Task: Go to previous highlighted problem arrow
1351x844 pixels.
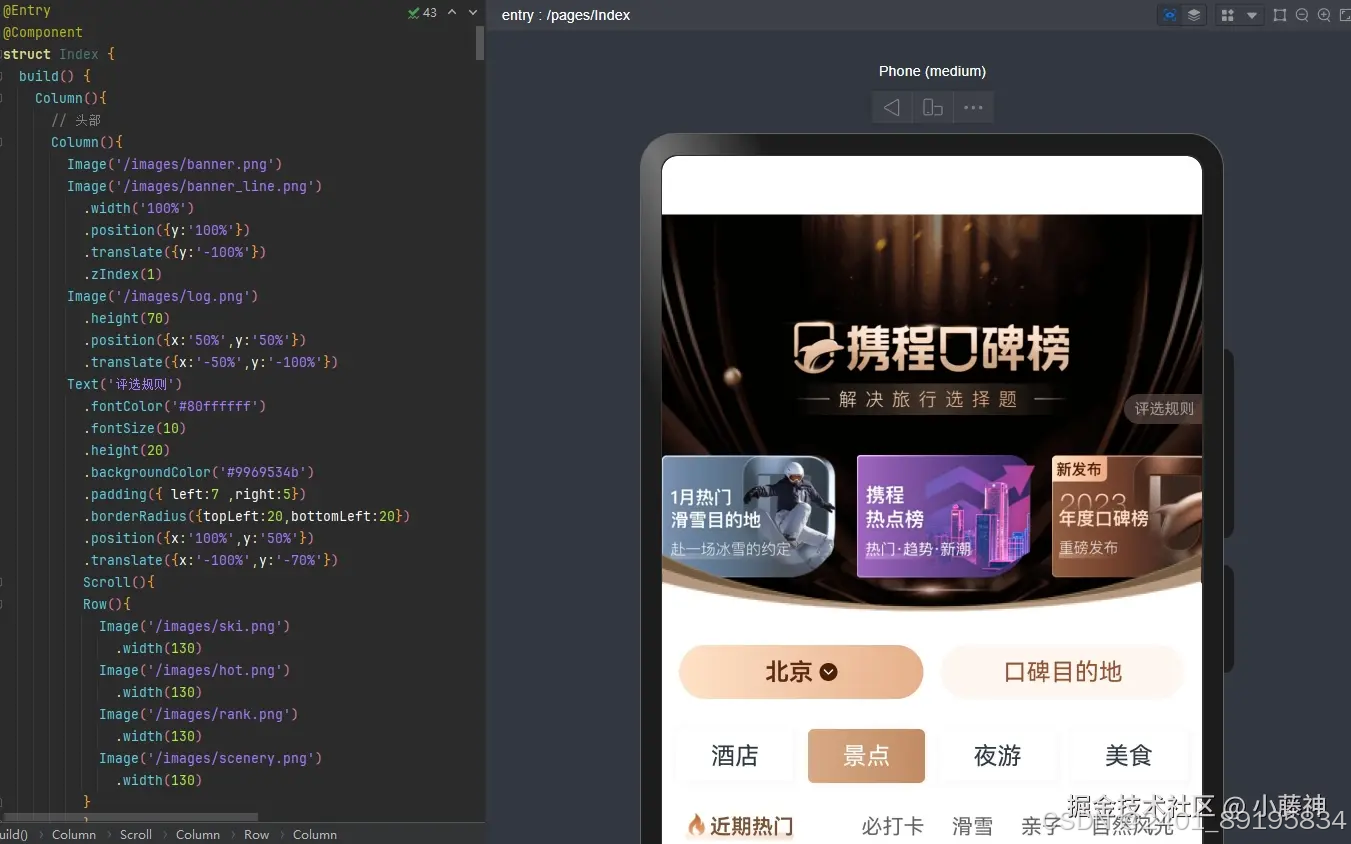Action: [452, 13]
